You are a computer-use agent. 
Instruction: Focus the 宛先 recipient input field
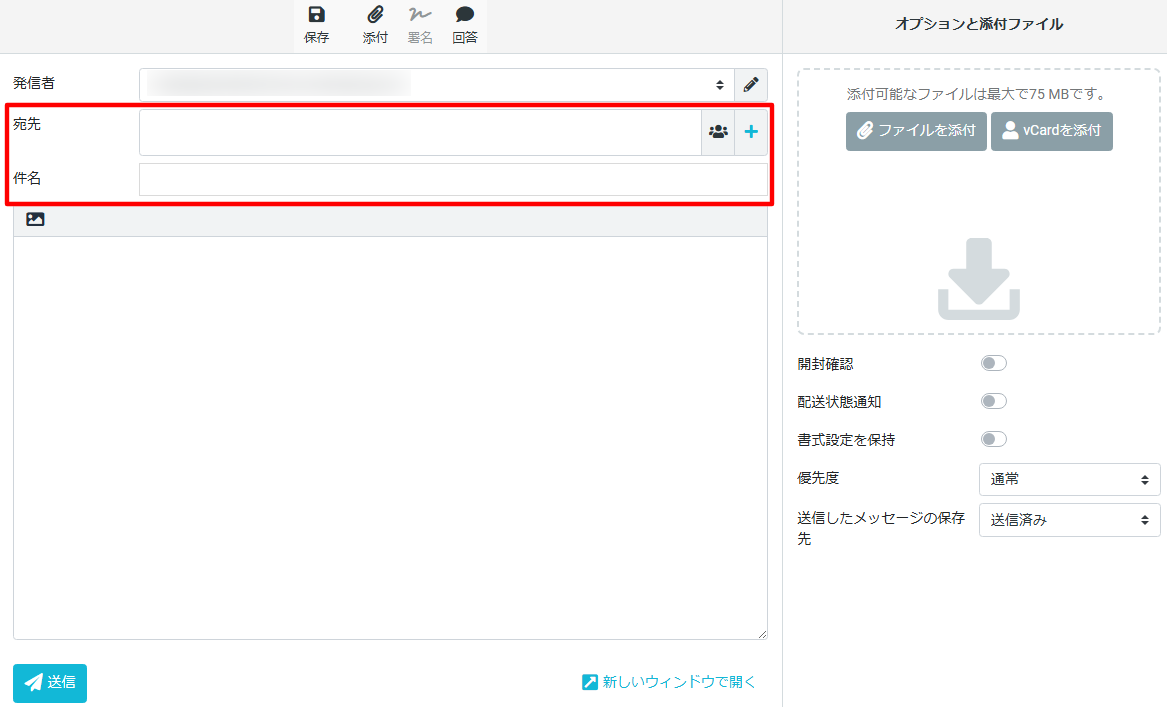[x=421, y=132]
